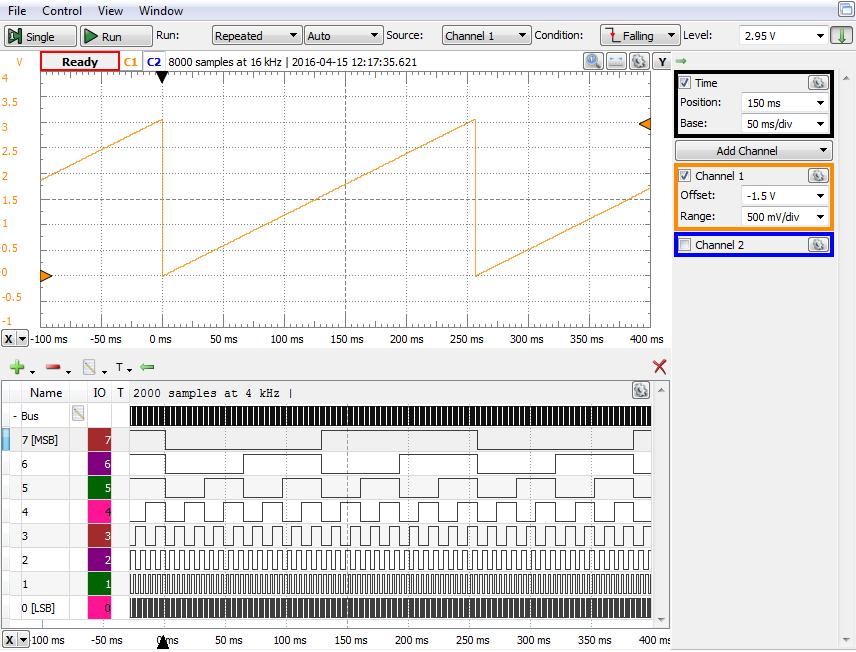Open plot settings gear icon above the plot

[x=639, y=61]
